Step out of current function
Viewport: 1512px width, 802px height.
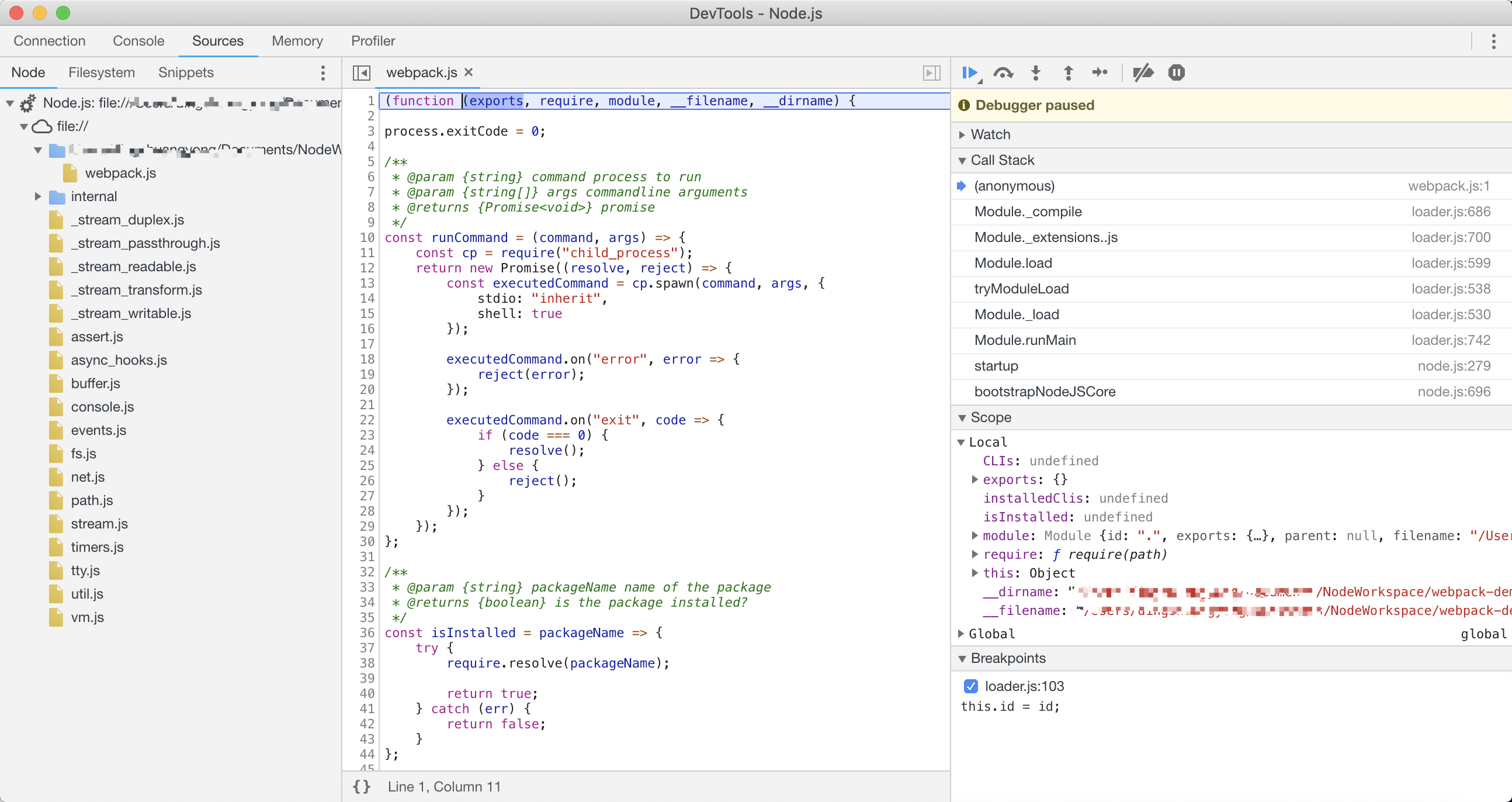point(1068,73)
